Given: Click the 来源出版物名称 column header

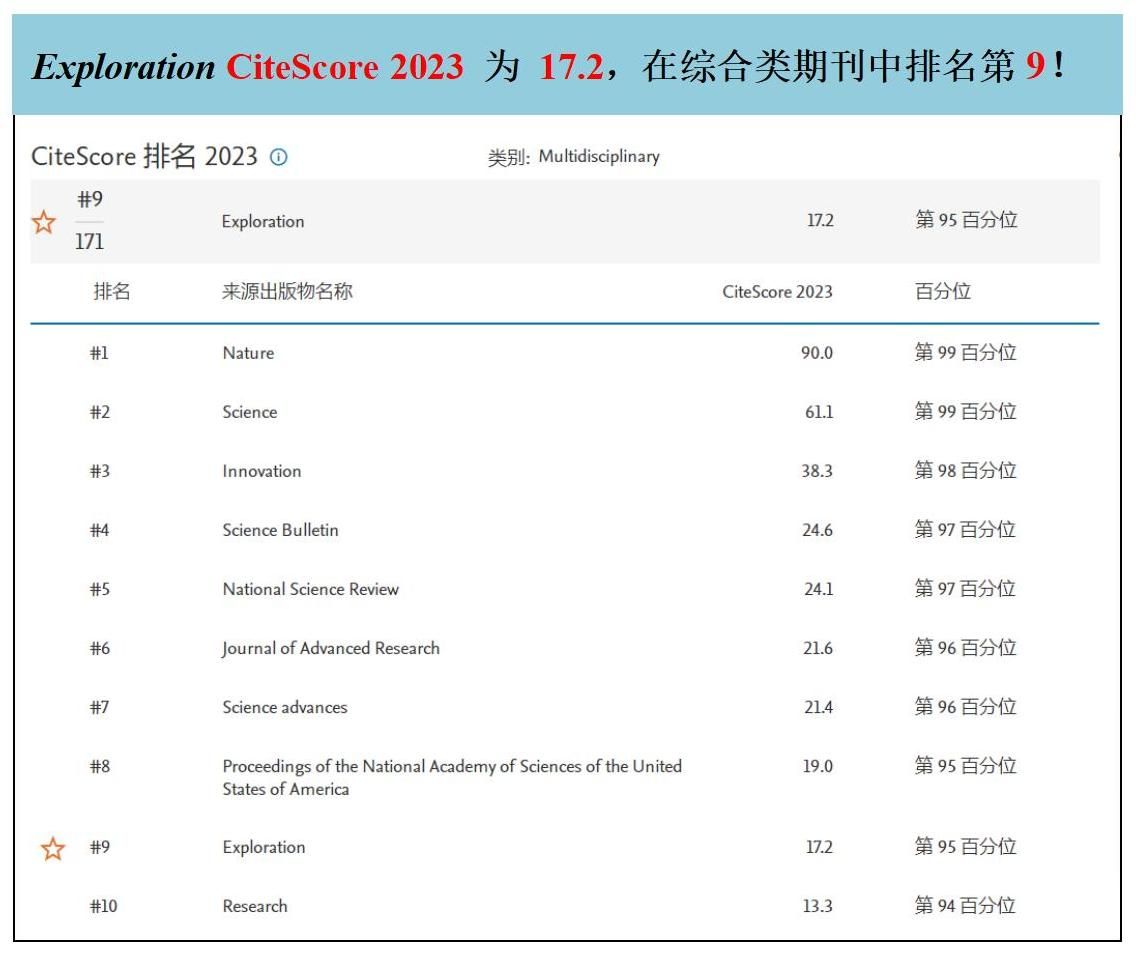Looking at the screenshot, I should (287, 292).
